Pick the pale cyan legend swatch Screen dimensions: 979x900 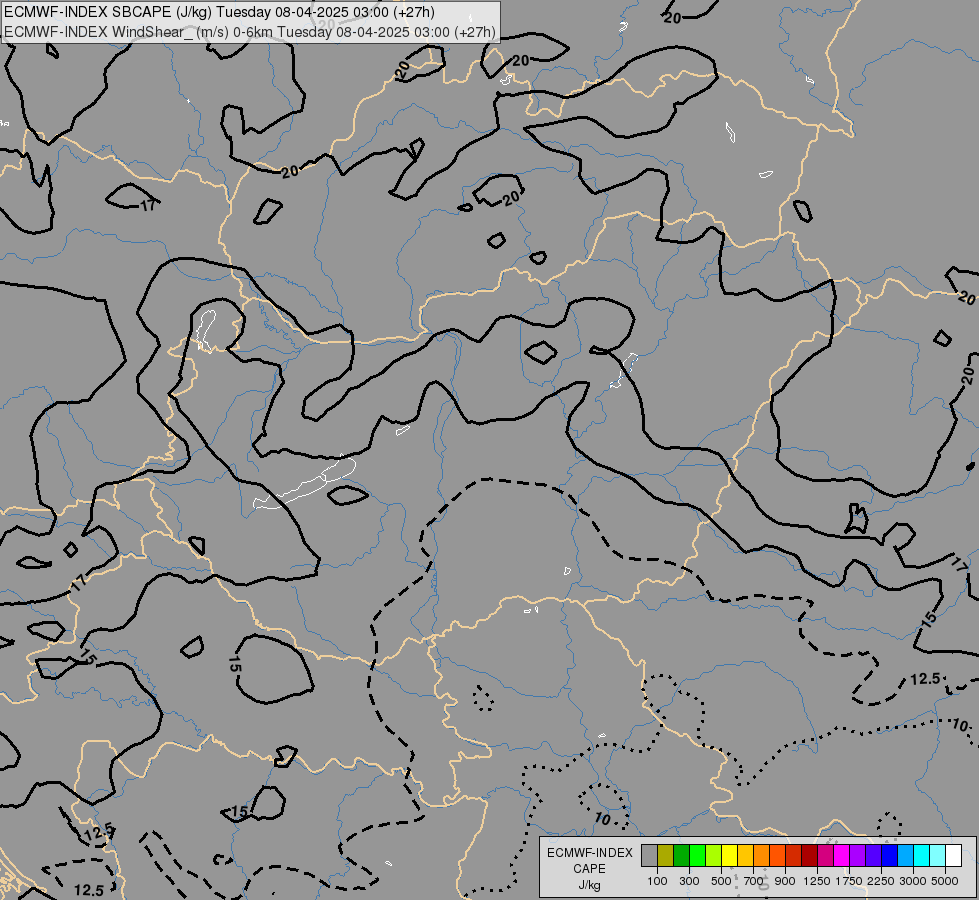coord(937,856)
